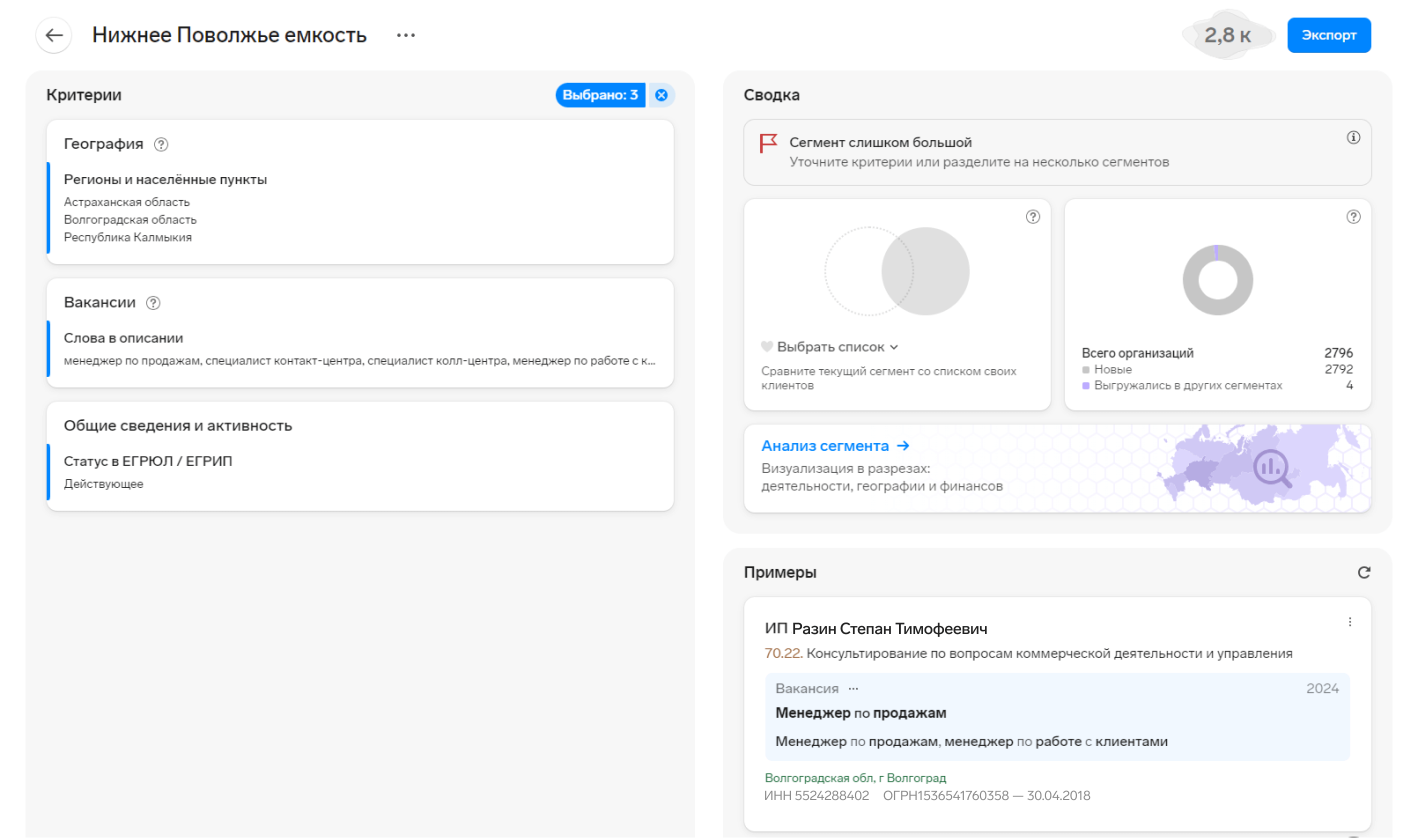Open help icon on comparison card
Image resolution: width=1418 pixels, height=838 pixels.
[x=1033, y=217]
